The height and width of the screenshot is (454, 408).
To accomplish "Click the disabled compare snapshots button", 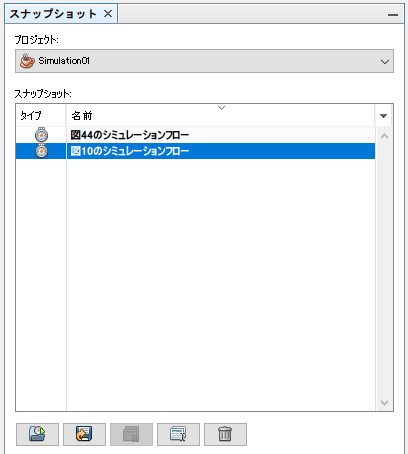I will click(131, 434).
